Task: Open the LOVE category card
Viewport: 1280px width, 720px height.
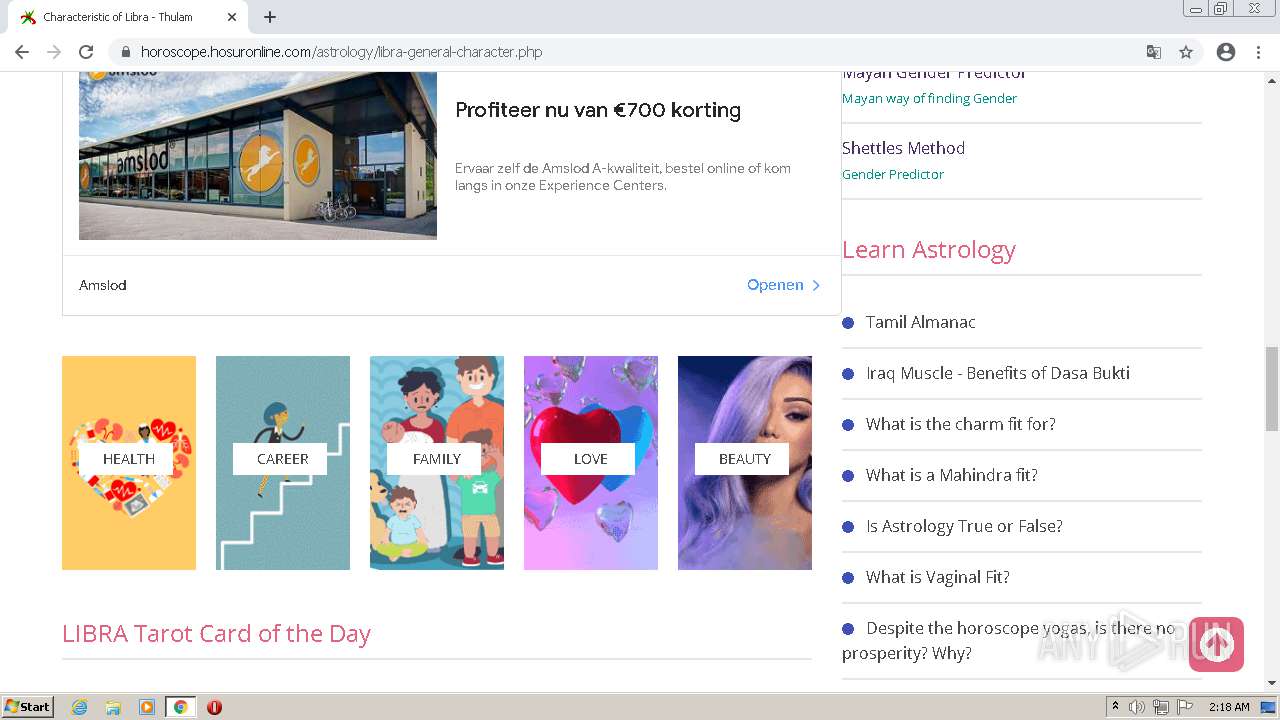Action: (591, 463)
